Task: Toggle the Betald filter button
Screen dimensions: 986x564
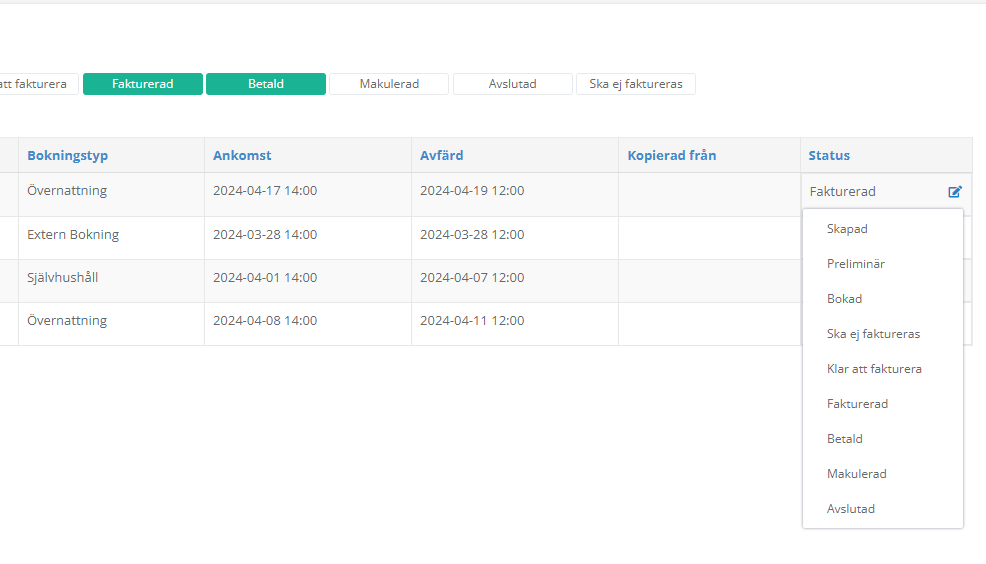Action: pyautogui.click(x=266, y=84)
